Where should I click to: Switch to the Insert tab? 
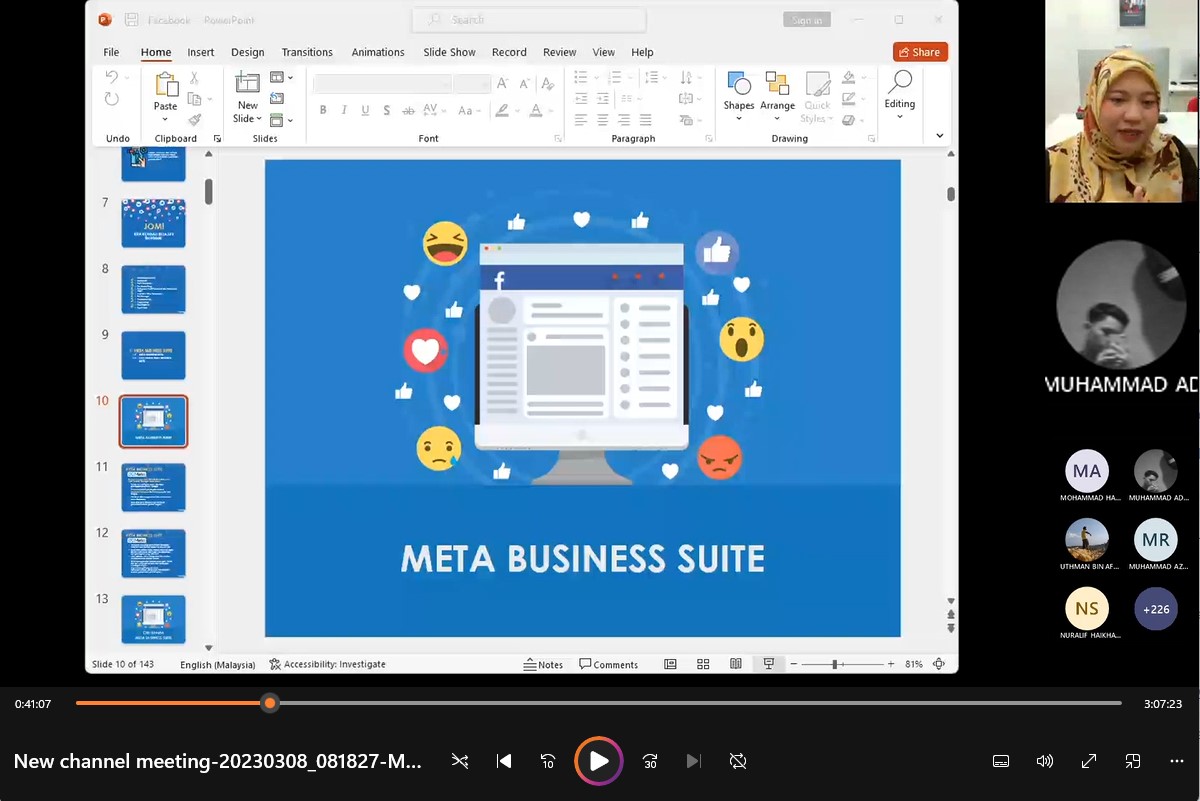tap(200, 52)
